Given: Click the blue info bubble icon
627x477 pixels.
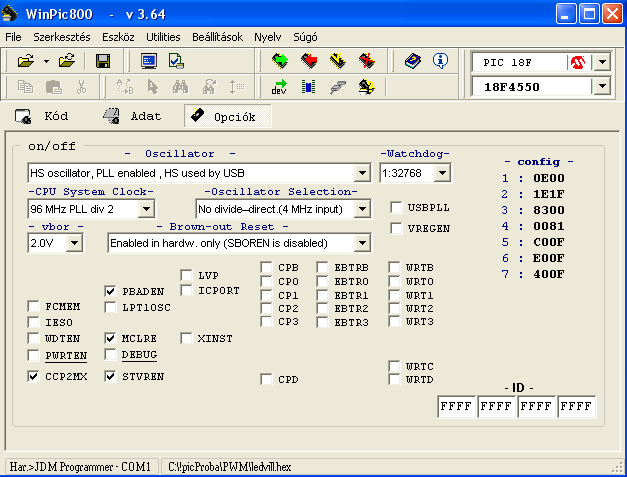Looking at the screenshot, I should coord(440,61).
